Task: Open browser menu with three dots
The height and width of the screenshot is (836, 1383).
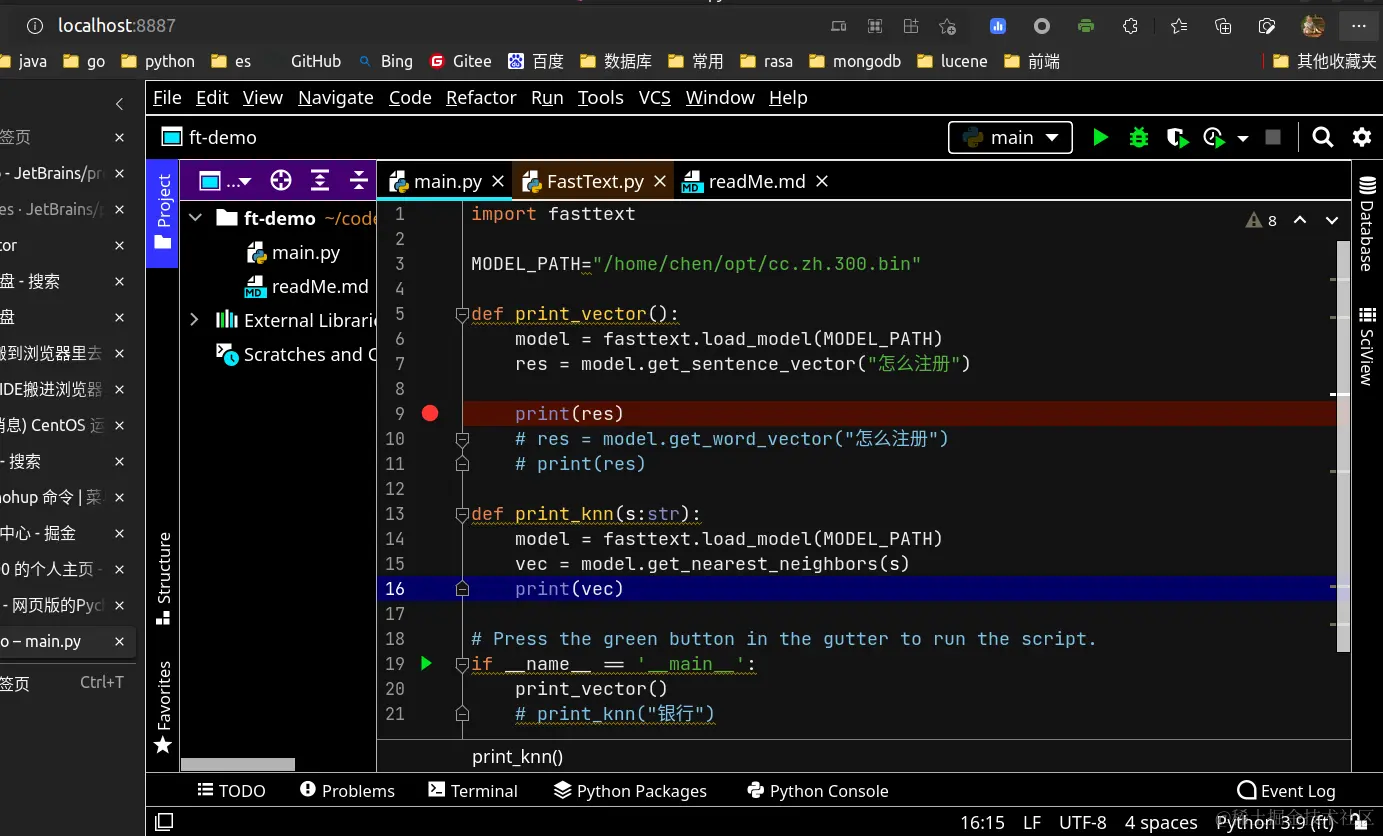Action: 1358,26
